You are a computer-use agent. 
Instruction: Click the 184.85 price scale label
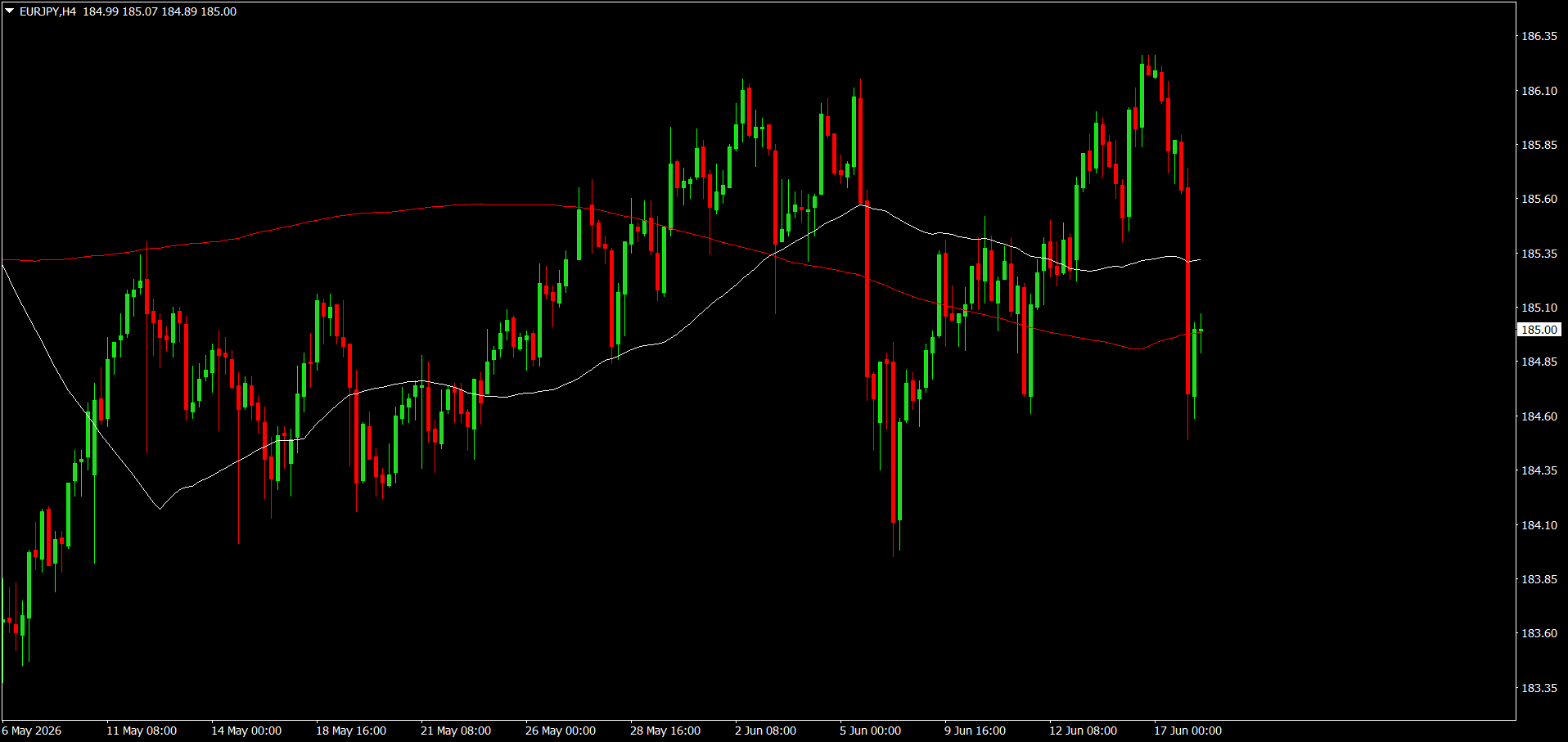pos(1539,362)
